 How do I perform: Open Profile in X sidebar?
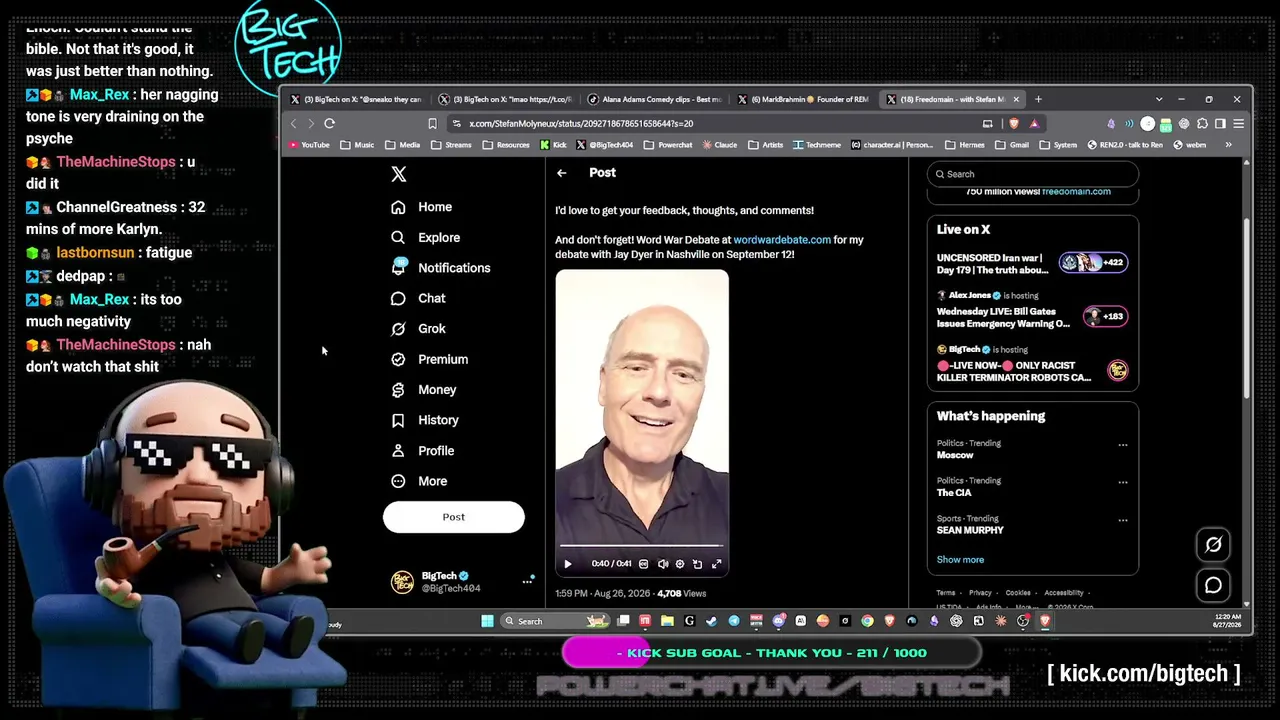423,451
